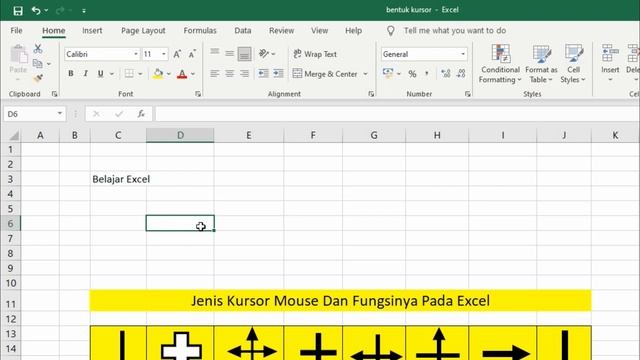Apply red font color
Screen dimensions: 640x360
(182, 74)
